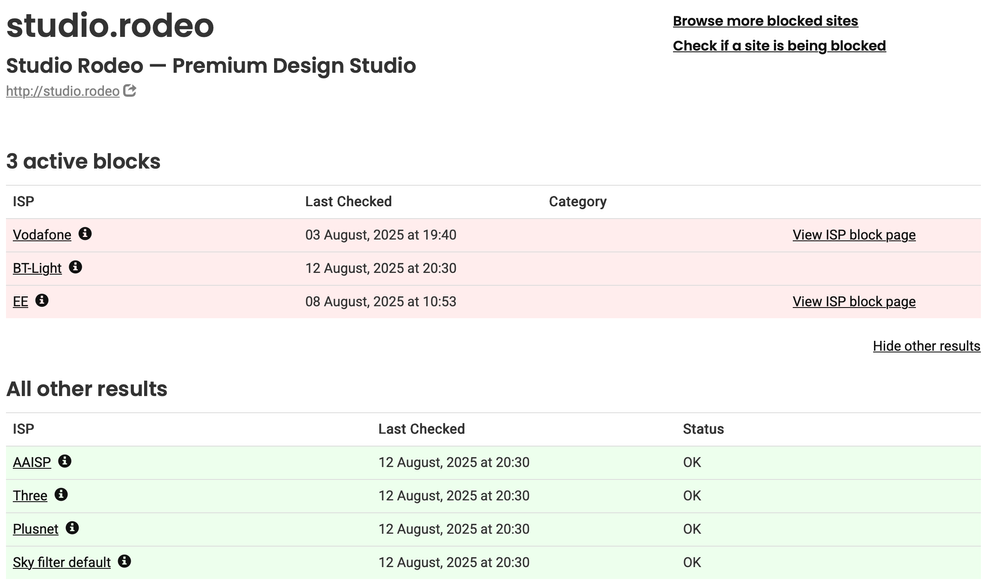Open Check if a site is being blocked
998x586 pixels.
click(x=779, y=46)
